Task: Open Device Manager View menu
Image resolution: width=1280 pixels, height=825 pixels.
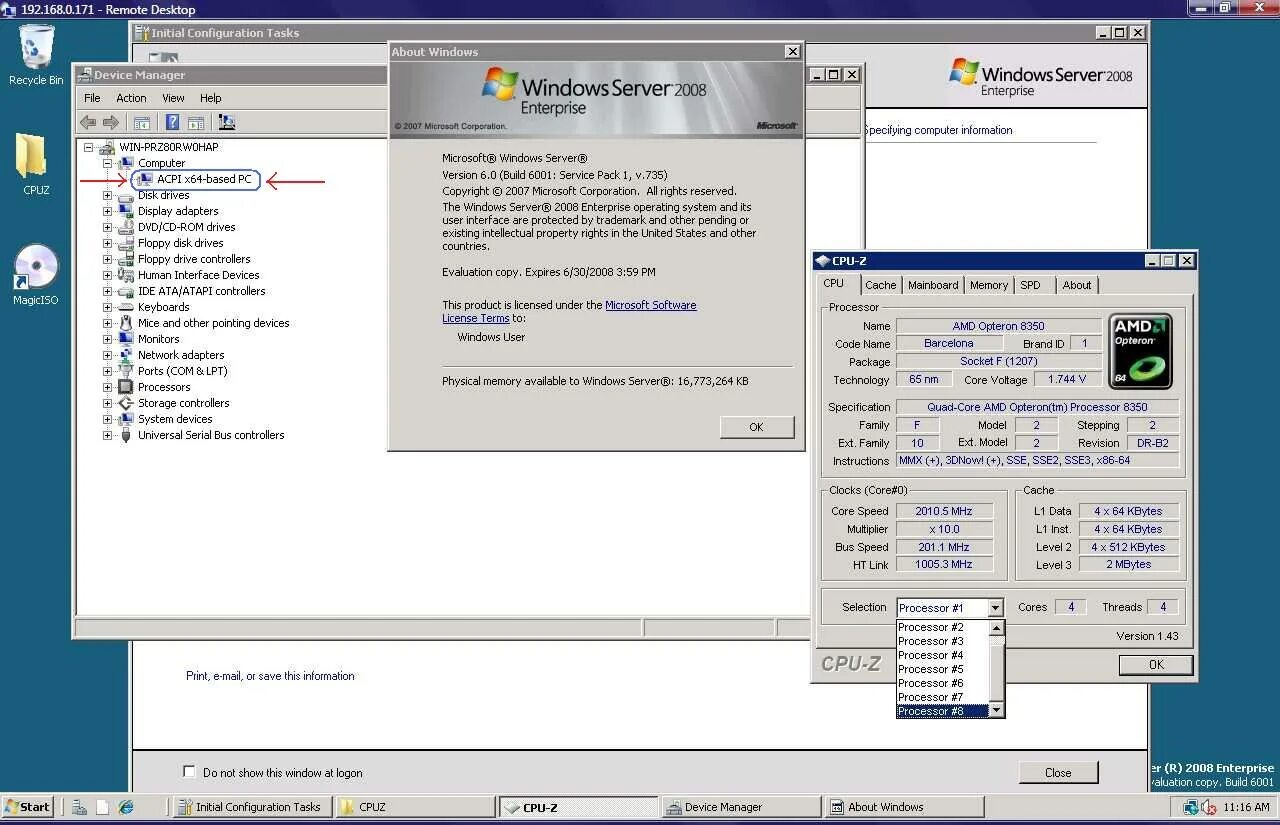Action: tap(173, 98)
